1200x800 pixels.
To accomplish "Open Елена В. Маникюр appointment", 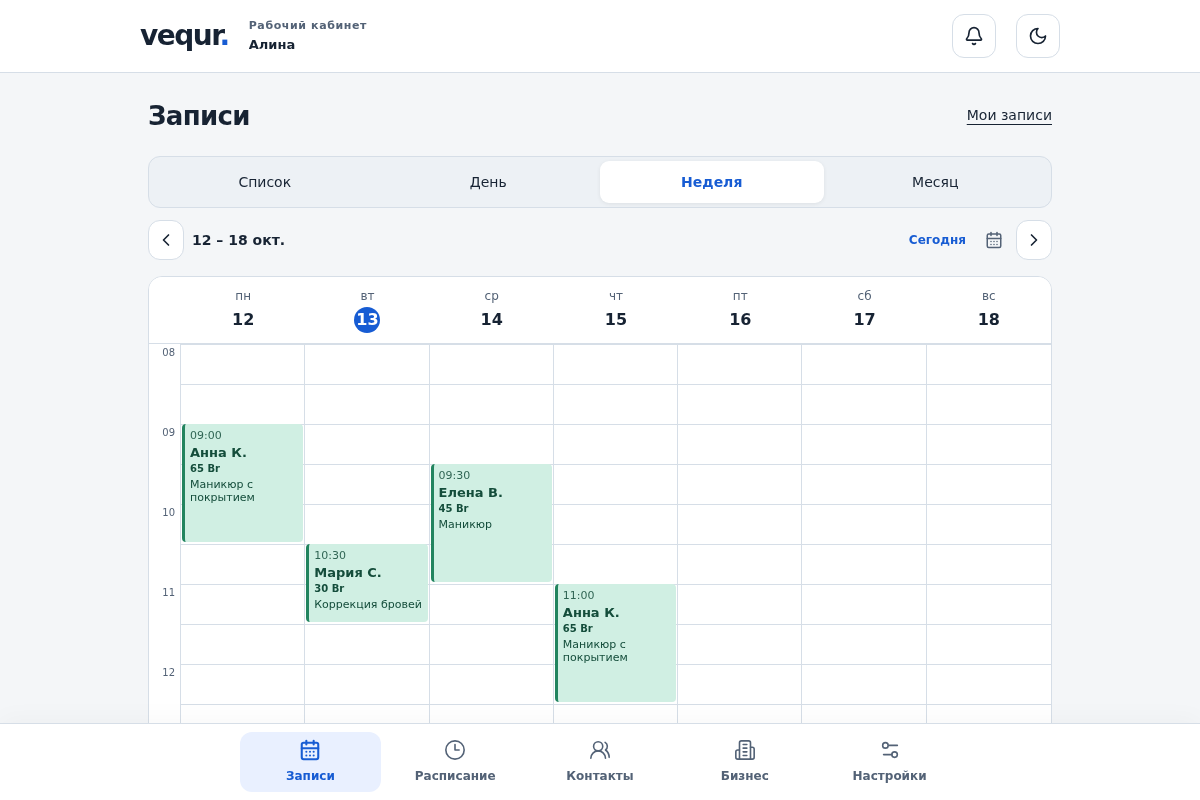I will point(491,523).
